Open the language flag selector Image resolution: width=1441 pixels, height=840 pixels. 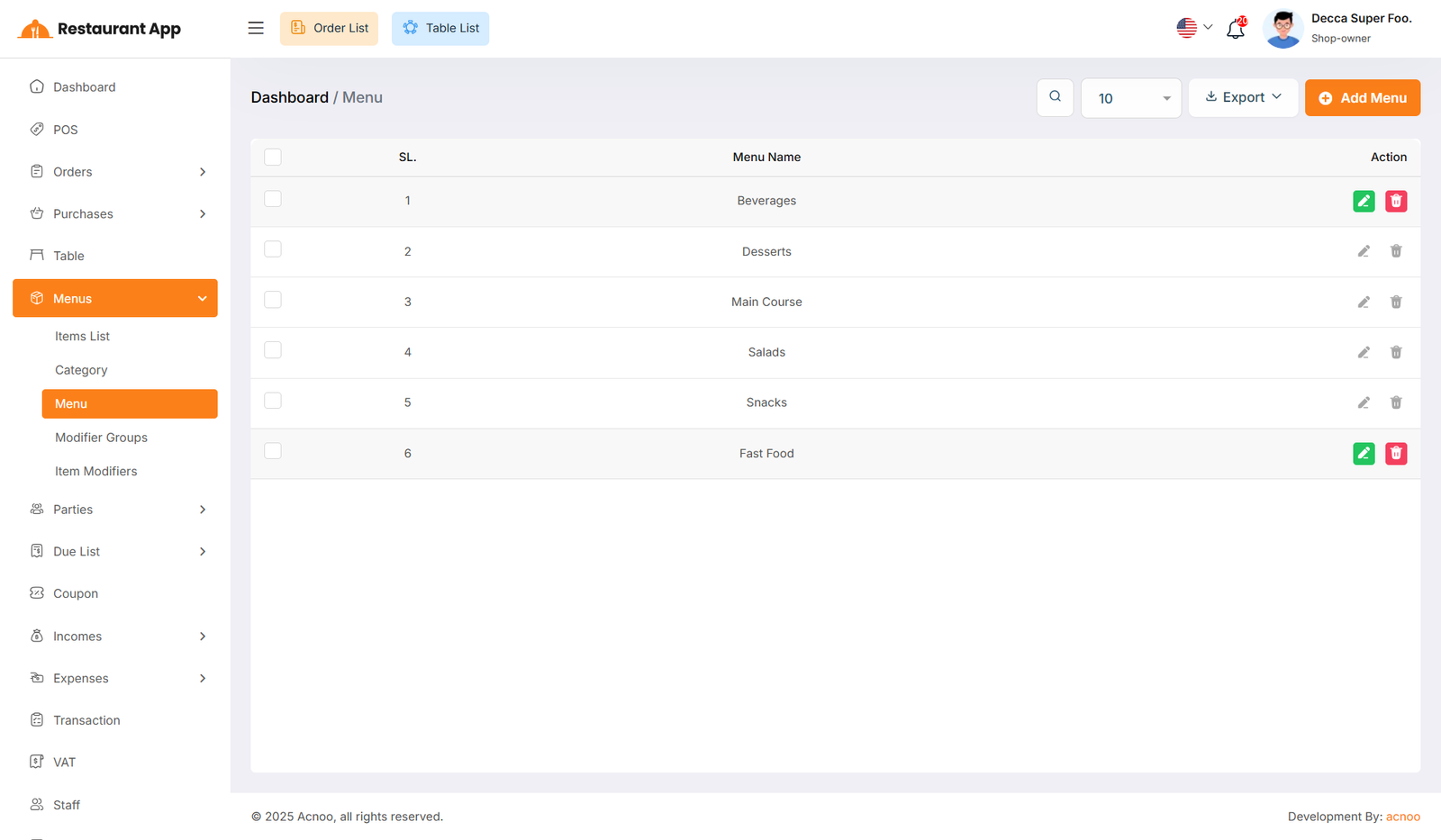tap(1194, 28)
